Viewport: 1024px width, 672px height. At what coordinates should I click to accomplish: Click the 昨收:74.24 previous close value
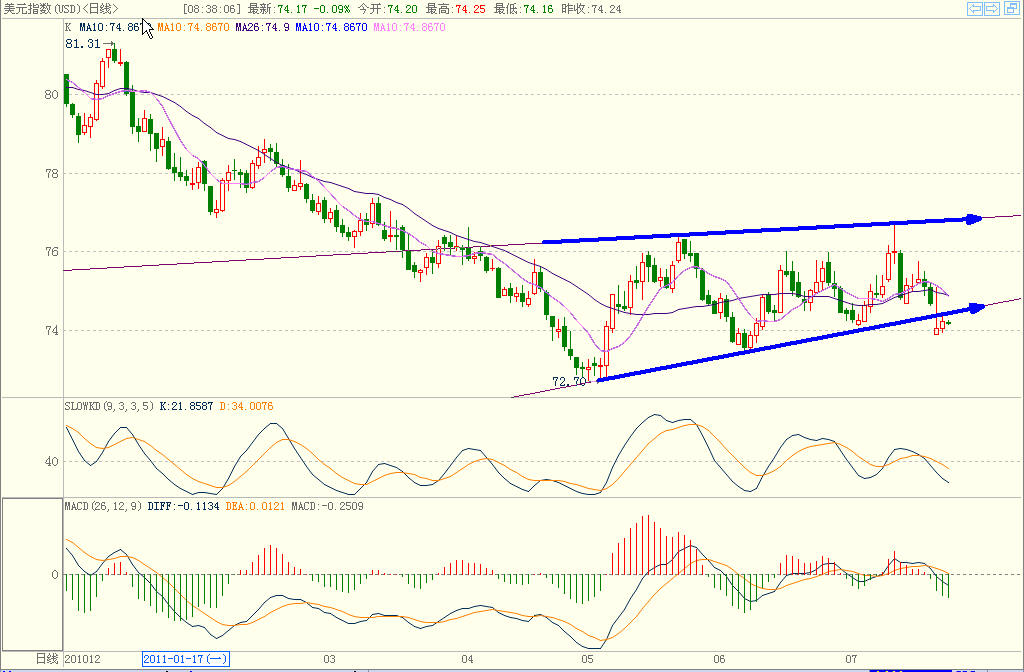point(591,9)
